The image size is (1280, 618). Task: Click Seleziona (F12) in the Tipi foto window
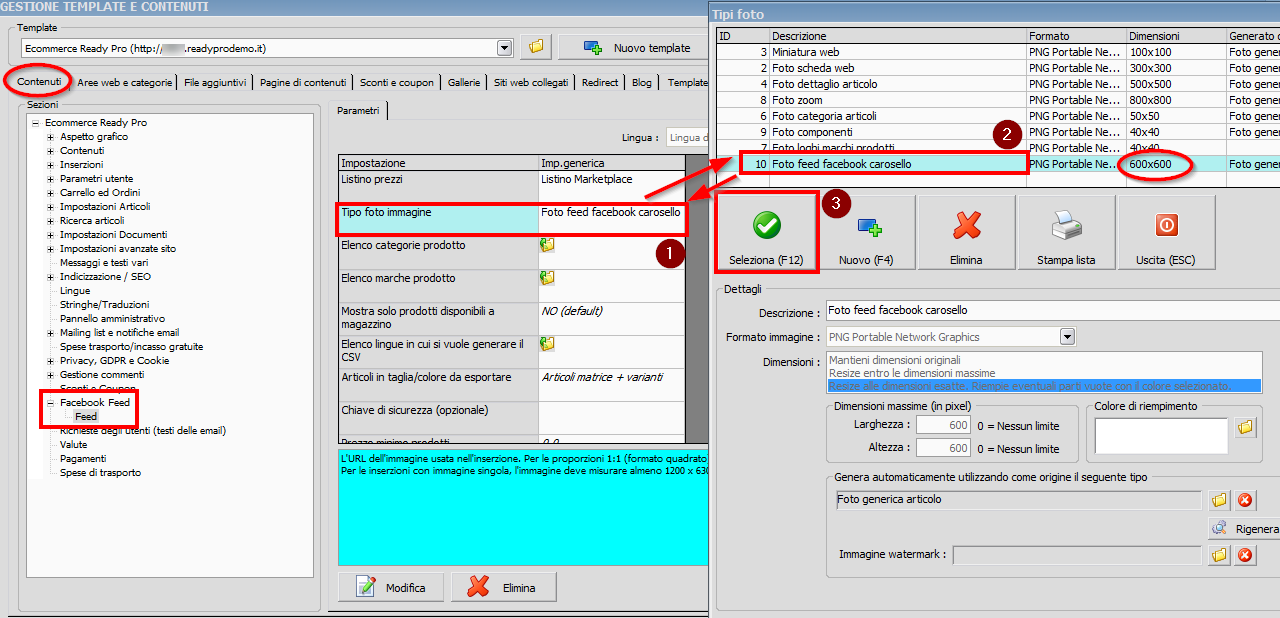pyautogui.click(x=766, y=233)
